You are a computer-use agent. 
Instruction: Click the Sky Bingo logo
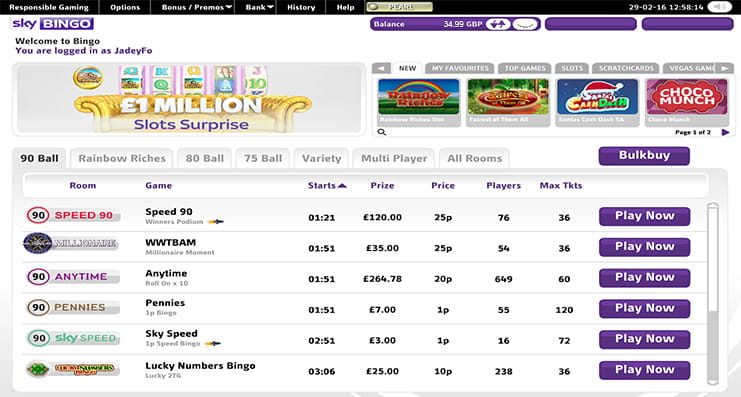point(52,24)
